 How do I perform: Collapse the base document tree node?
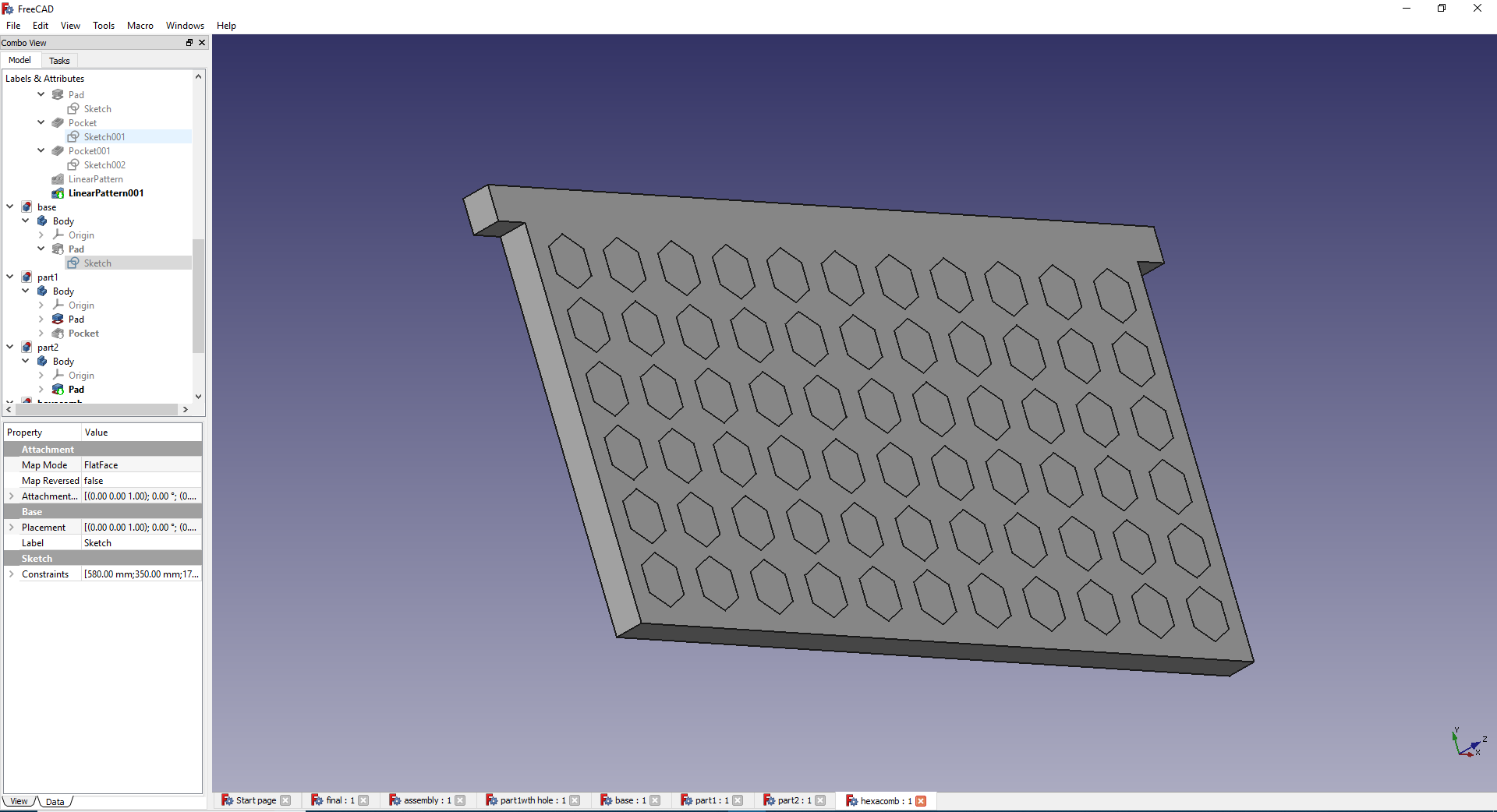10,207
